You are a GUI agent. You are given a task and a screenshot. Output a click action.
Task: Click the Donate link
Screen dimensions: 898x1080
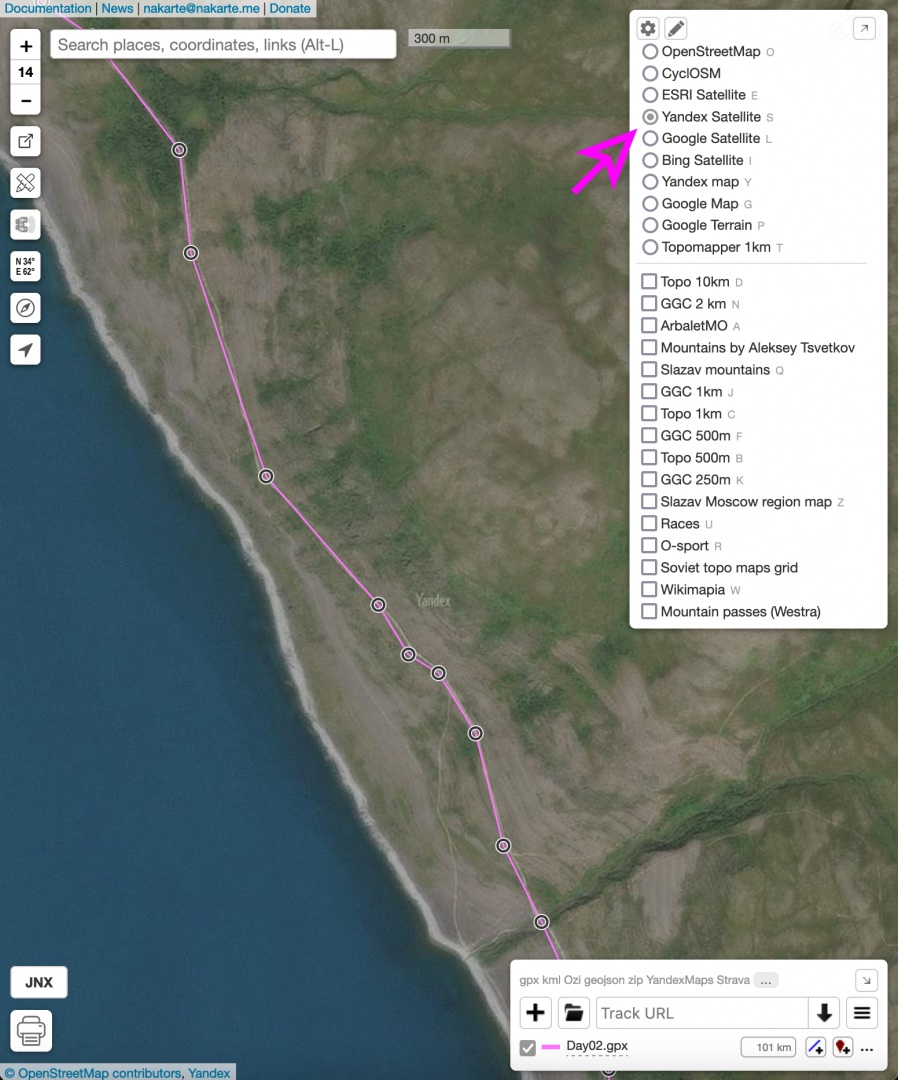pyautogui.click(x=289, y=8)
